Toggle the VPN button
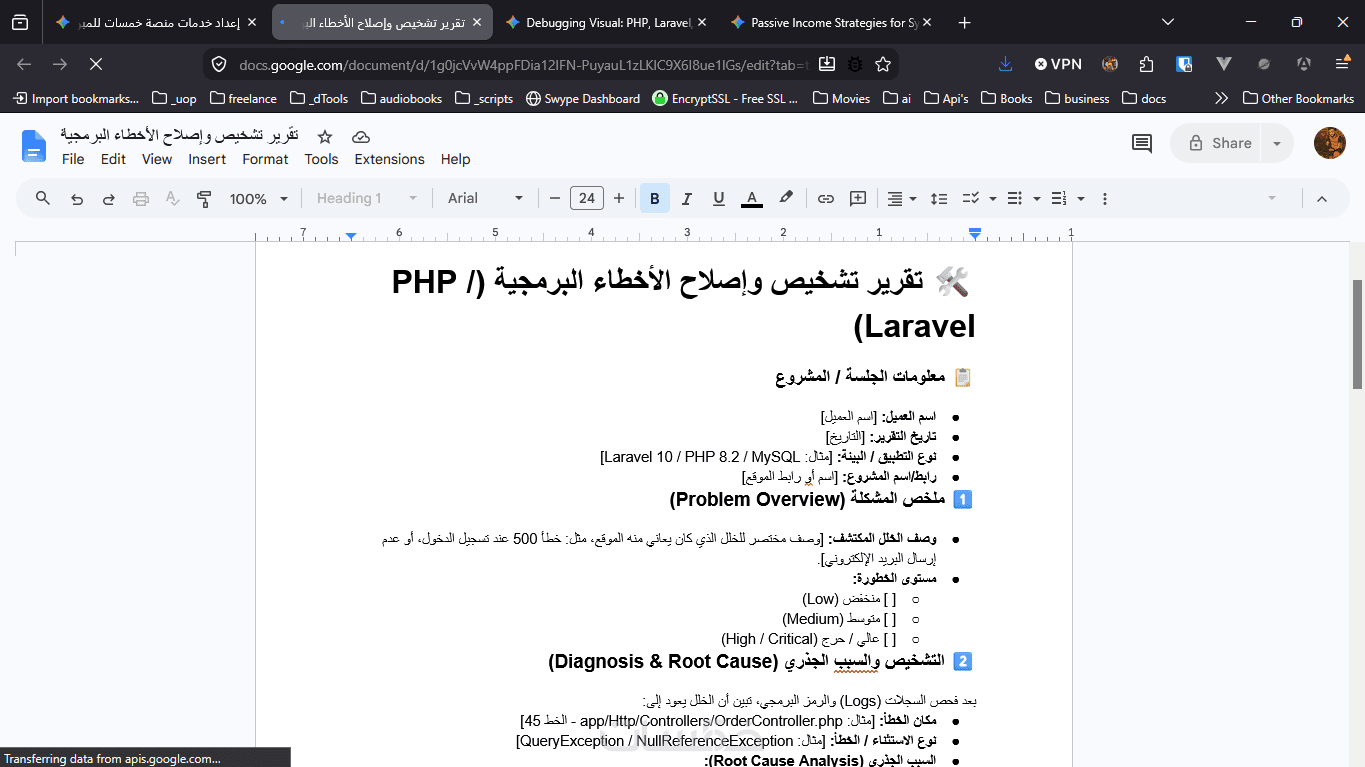 (x=1058, y=64)
